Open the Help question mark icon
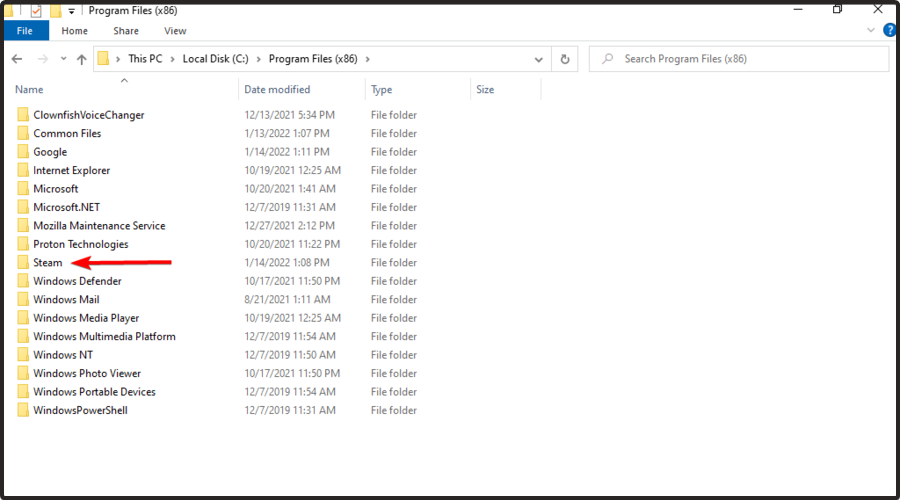This screenshot has width=900, height=500. pos(890,30)
